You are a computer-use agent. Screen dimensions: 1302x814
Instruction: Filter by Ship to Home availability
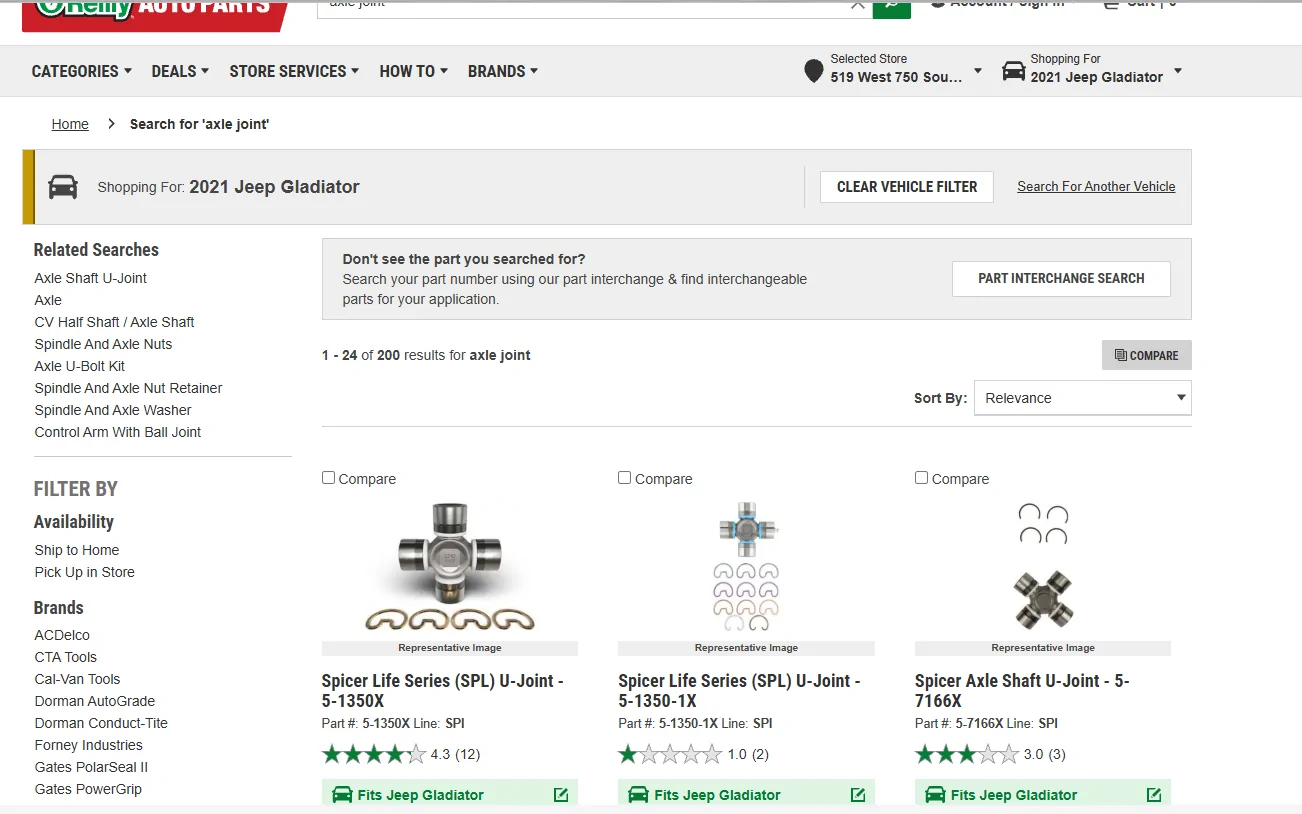point(77,550)
